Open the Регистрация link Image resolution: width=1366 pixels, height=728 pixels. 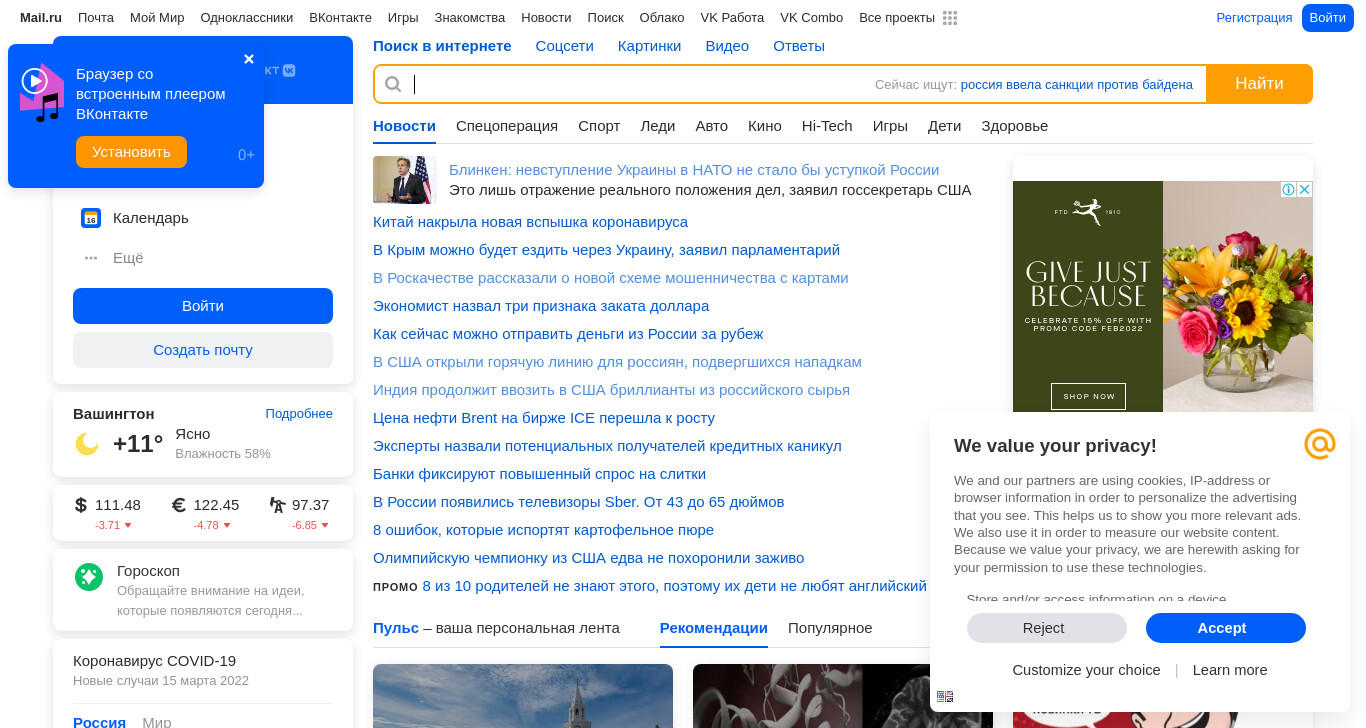pos(1254,18)
